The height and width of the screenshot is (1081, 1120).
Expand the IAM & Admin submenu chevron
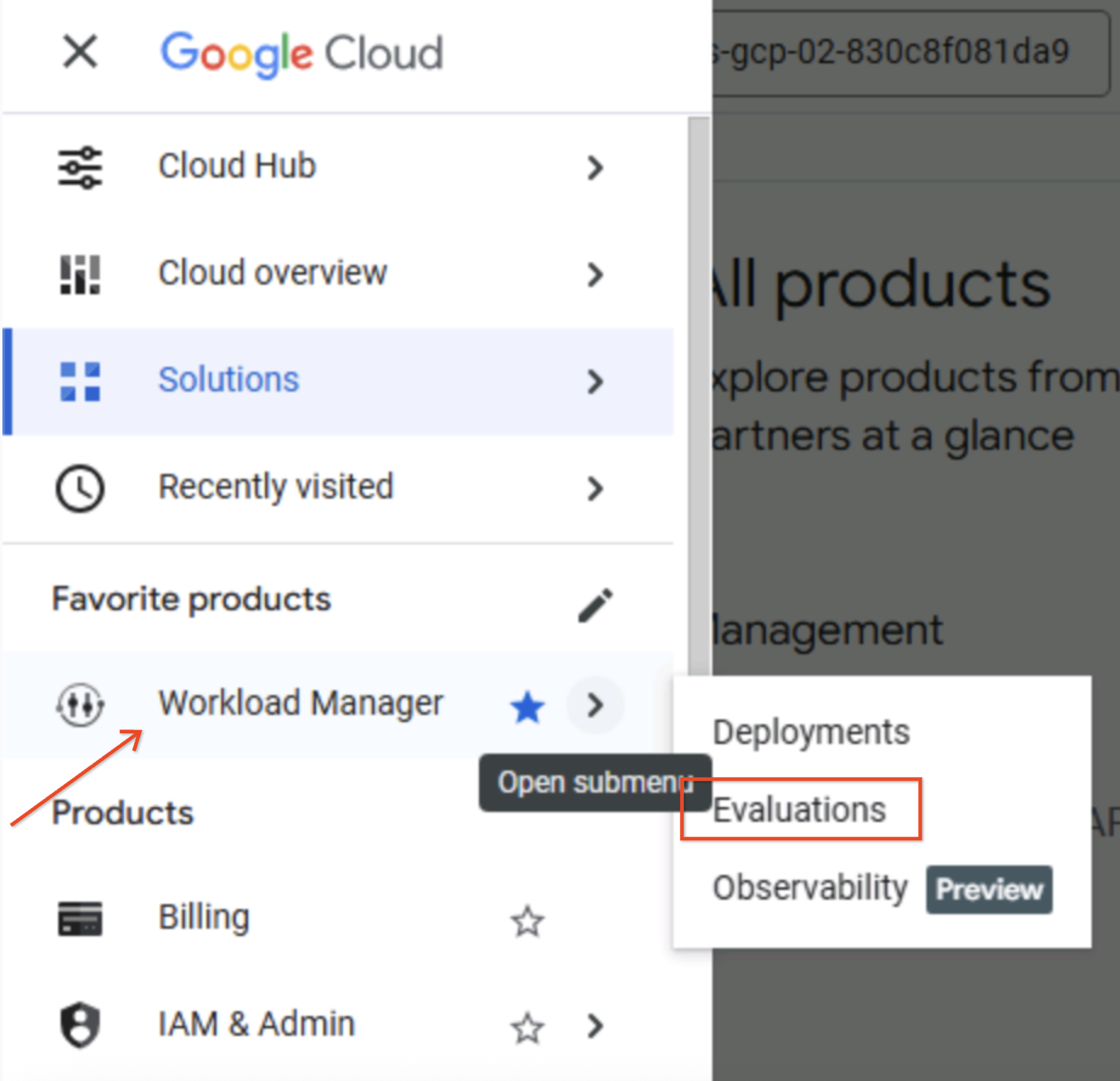tap(596, 1027)
